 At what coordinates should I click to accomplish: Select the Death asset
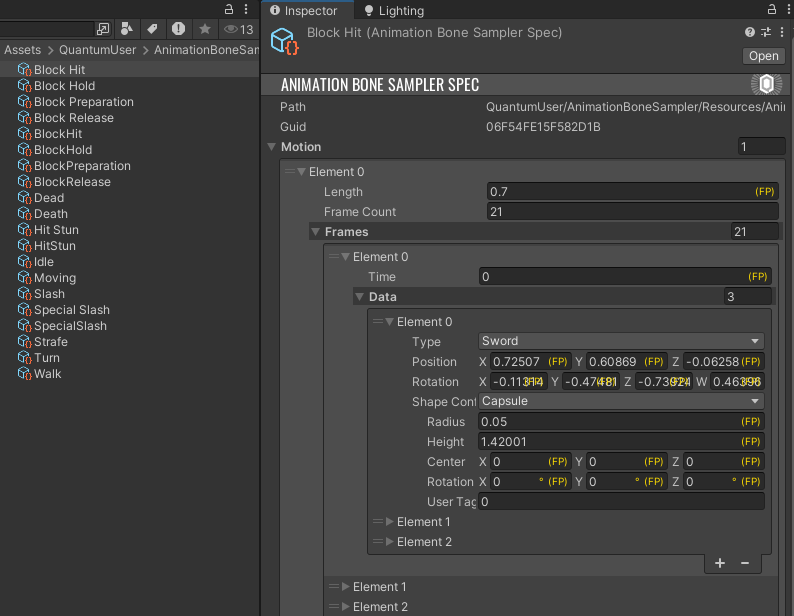pyautogui.click(x=51, y=214)
